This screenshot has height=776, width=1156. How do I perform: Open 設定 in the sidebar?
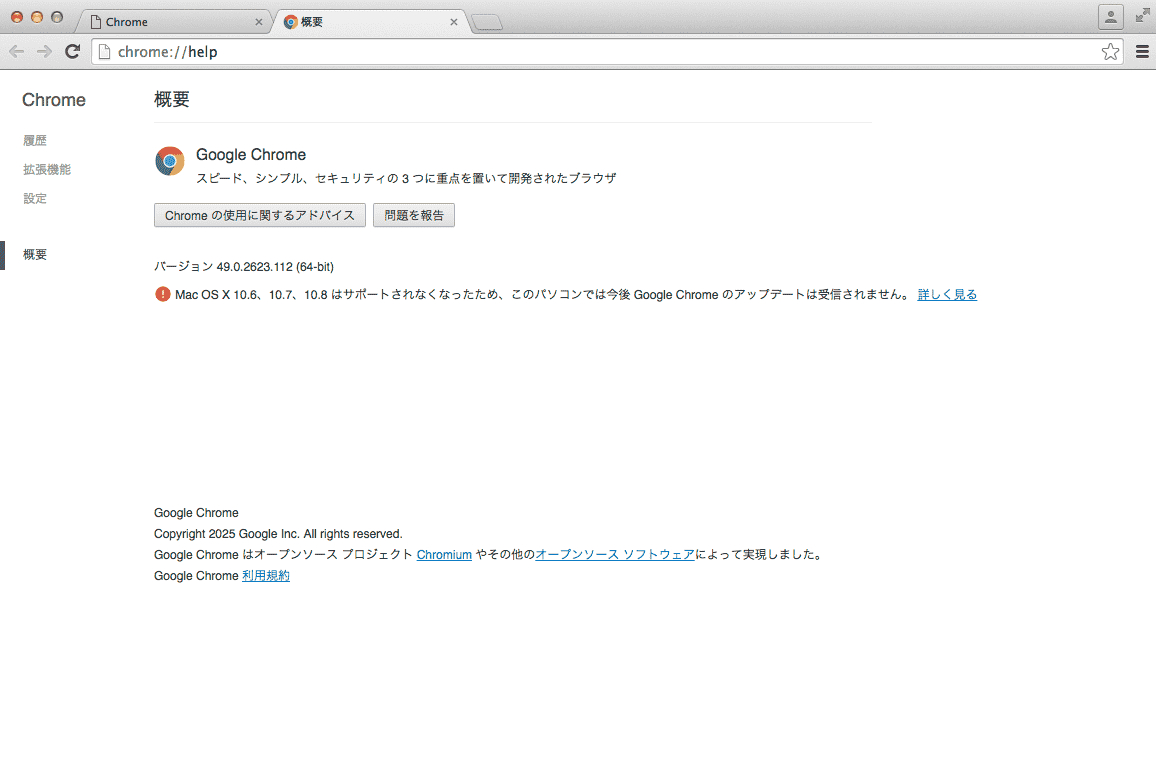coord(35,198)
